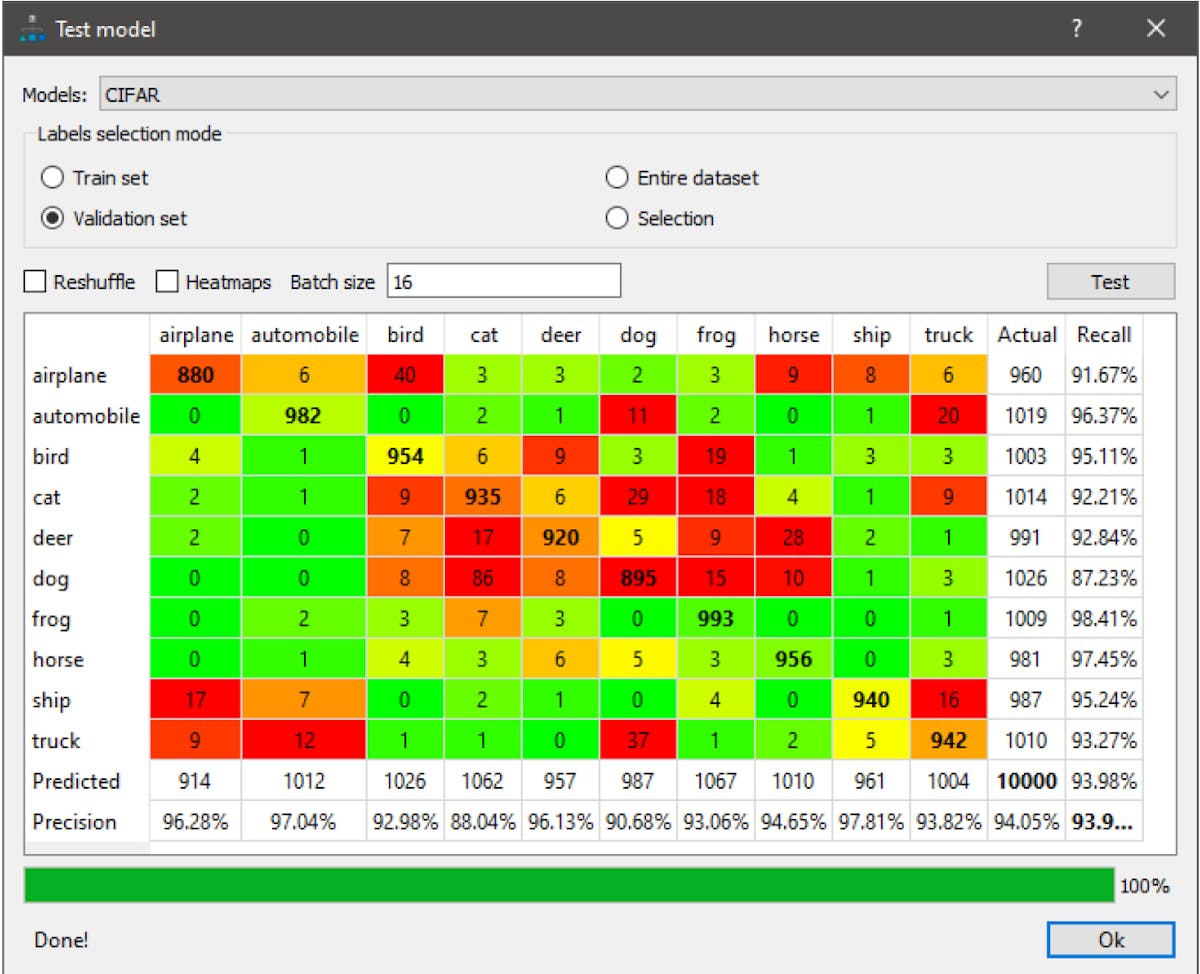Click the Test button

[1110, 281]
